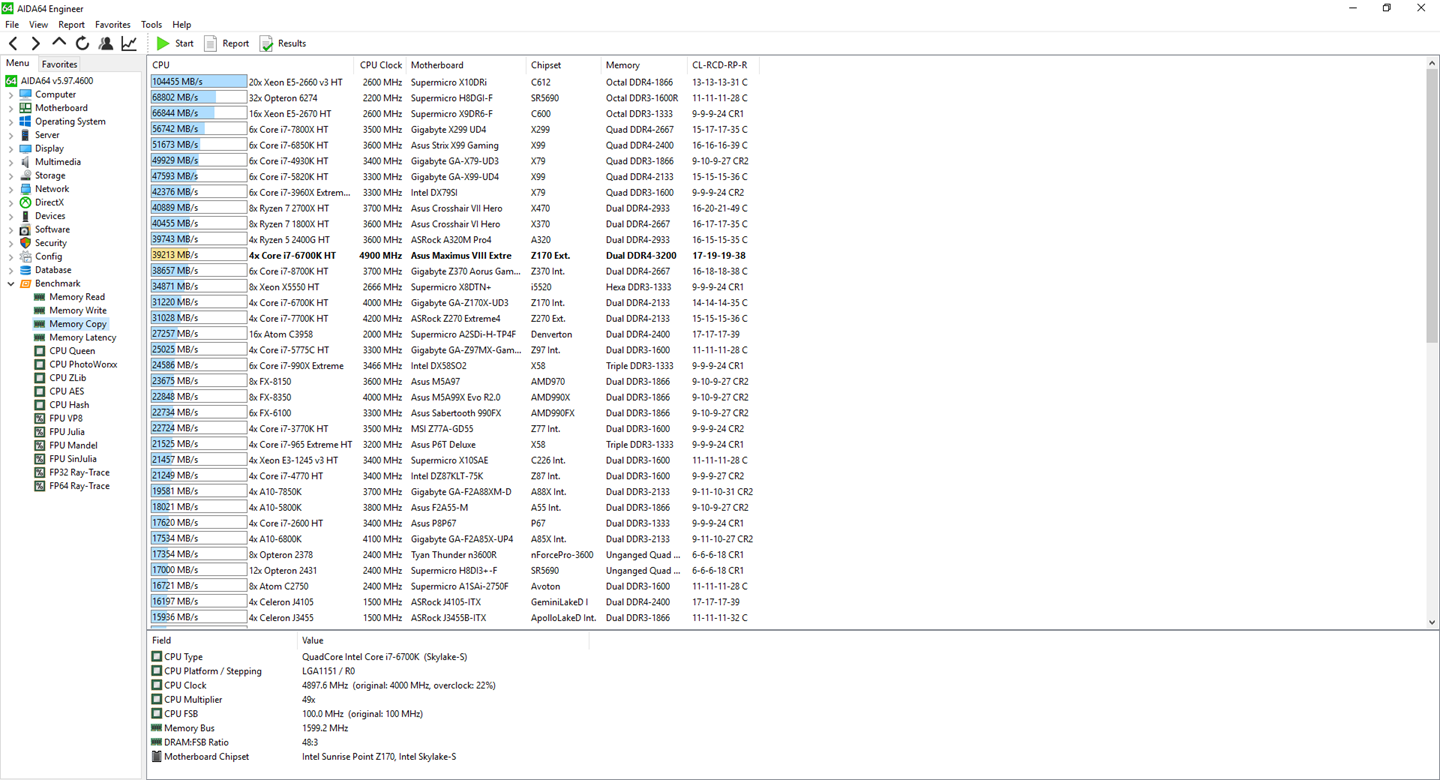
Task: Click the percent icon beside FPU Julia
Action: [40, 432]
